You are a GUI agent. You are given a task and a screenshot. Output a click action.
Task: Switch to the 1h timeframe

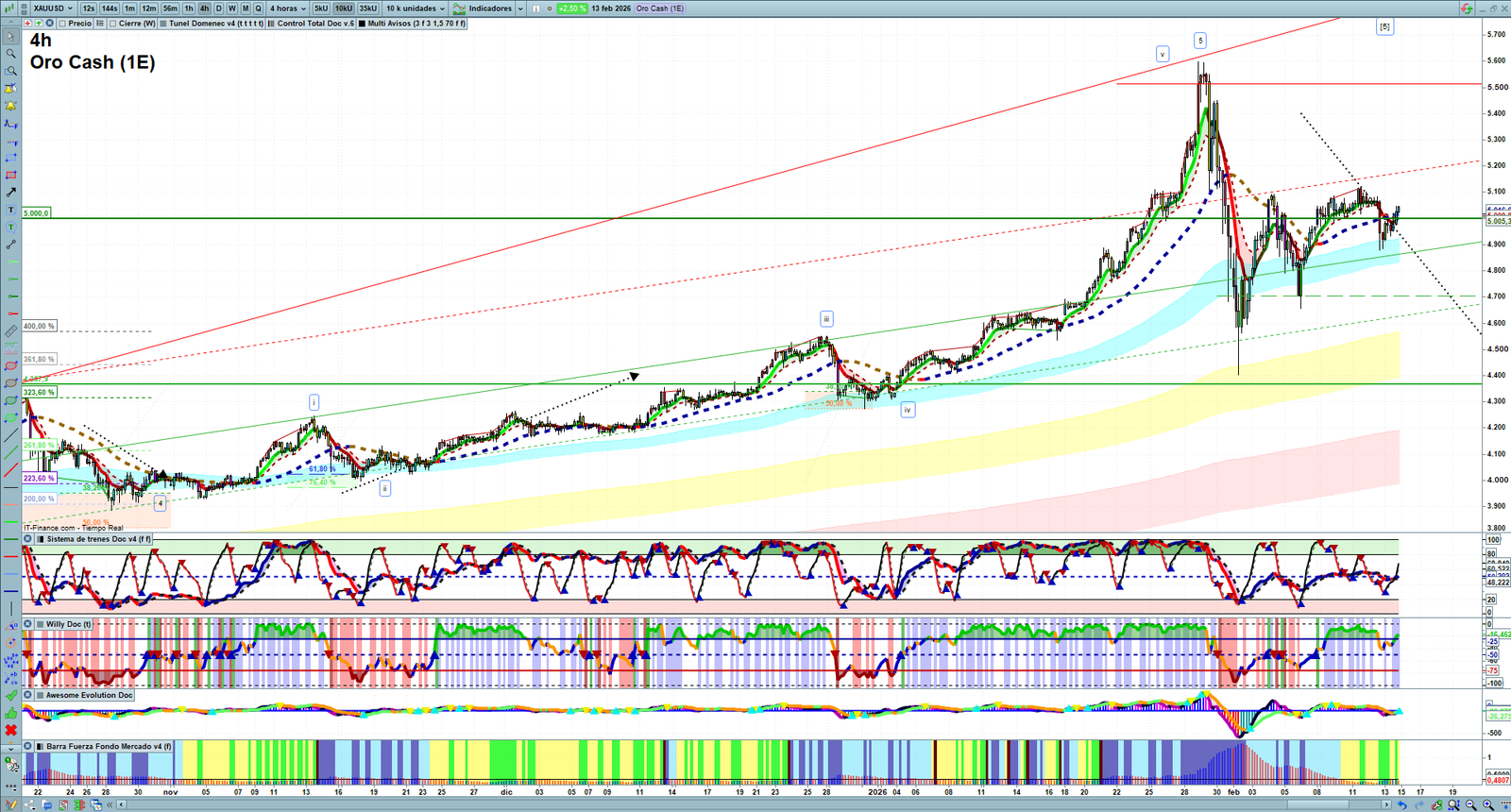click(189, 8)
